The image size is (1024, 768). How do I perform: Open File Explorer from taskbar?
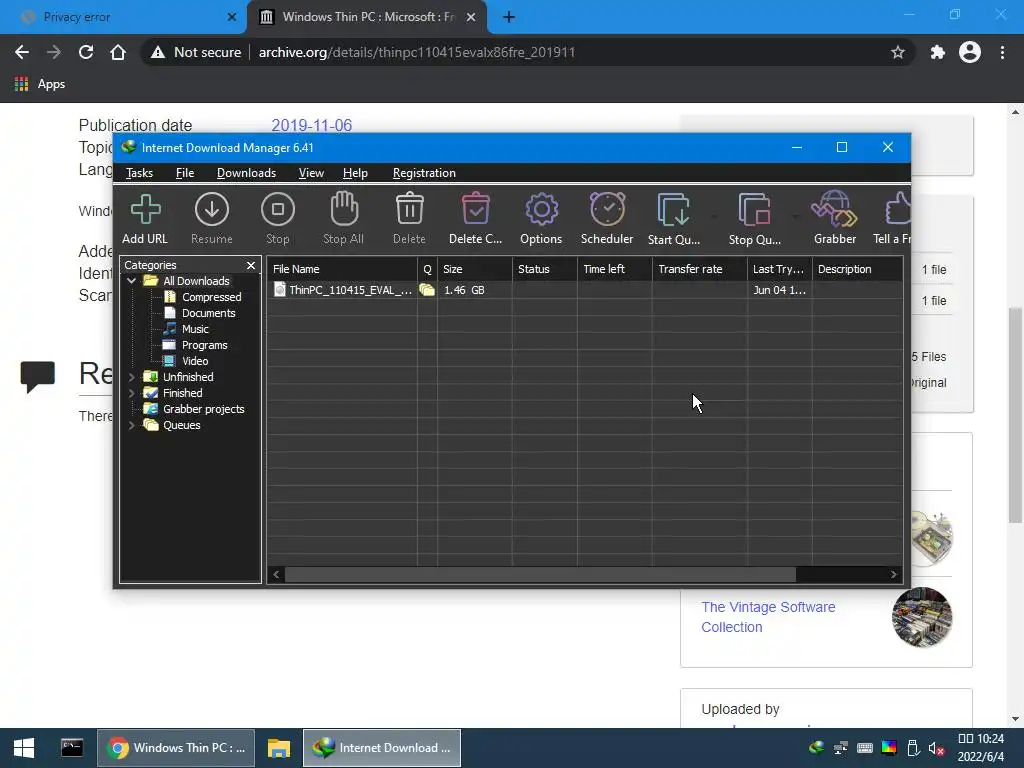click(x=278, y=748)
